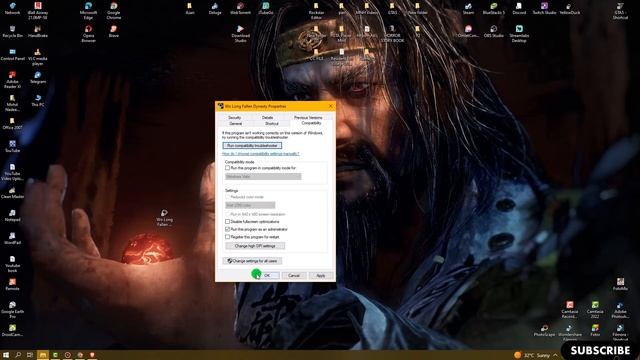The image size is (640, 360).
Task: Click Change high DPI settings button
Action: [x=255, y=246]
